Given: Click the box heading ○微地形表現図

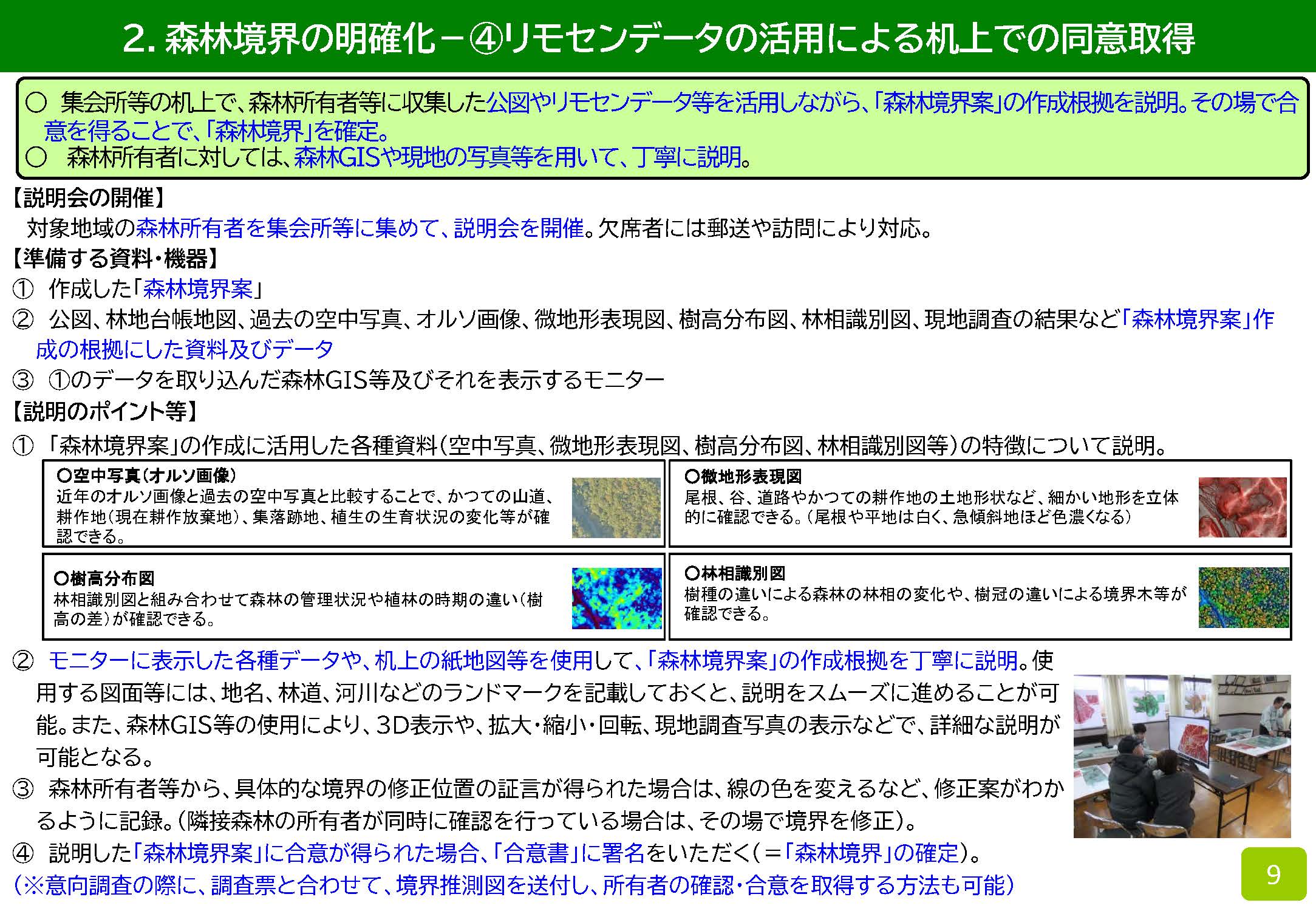Looking at the screenshot, I should pyautogui.click(x=743, y=477).
